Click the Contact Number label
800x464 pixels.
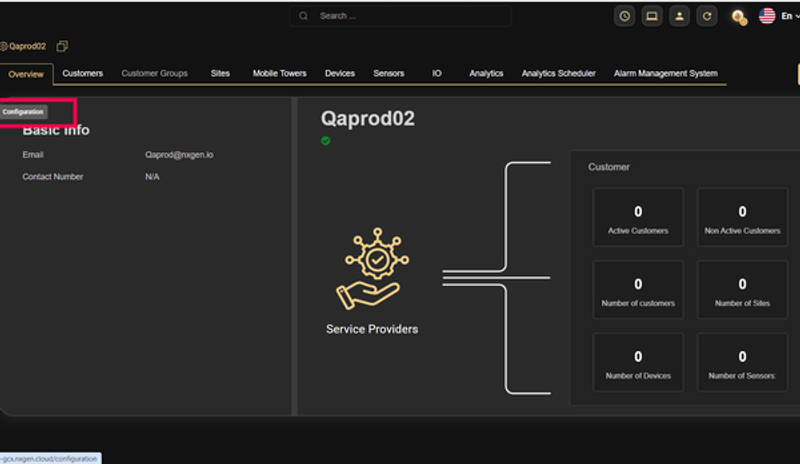pos(53,177)
